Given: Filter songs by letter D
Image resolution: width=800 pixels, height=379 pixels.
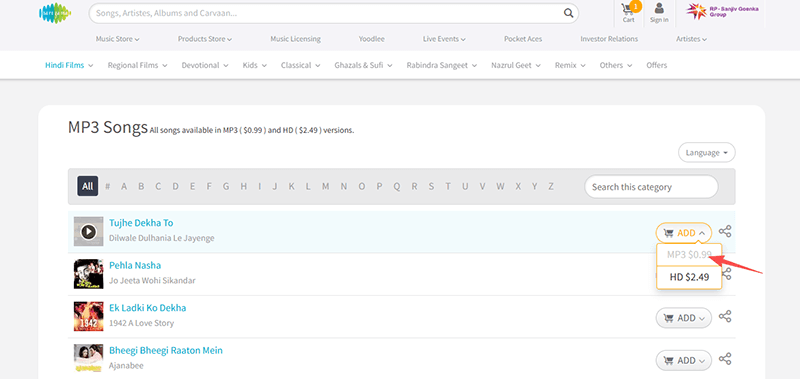Looking at the screenshot, I should click(x=175, y=186).
